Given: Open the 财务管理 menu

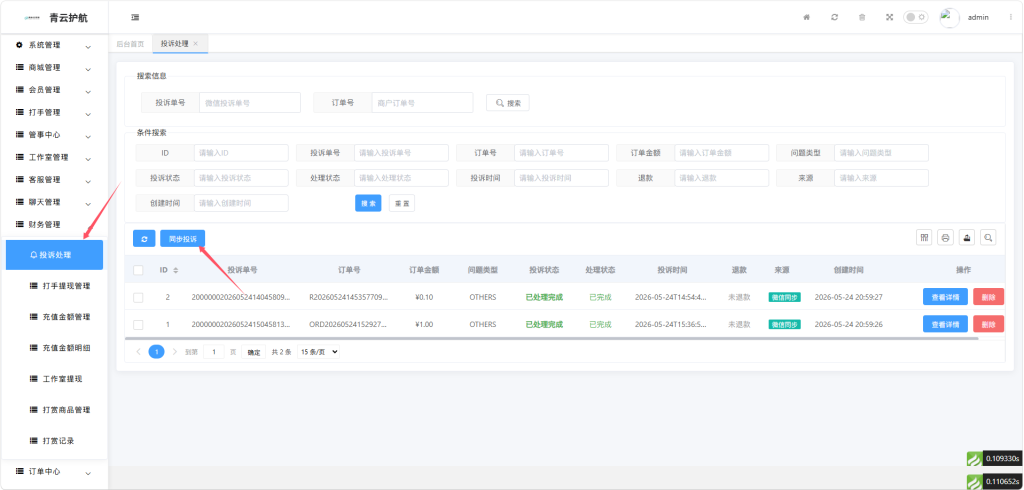Looking at the screenshot, I should (54, 225).
